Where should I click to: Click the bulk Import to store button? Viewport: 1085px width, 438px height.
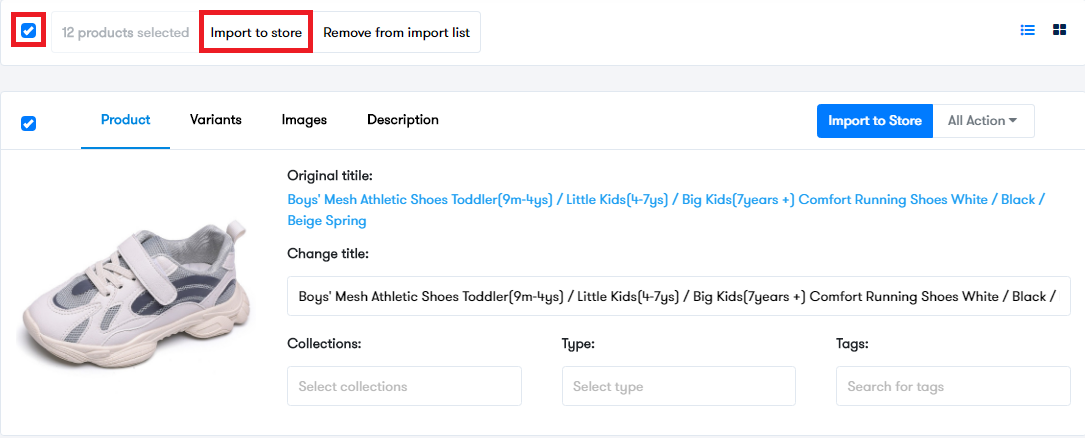256,33
